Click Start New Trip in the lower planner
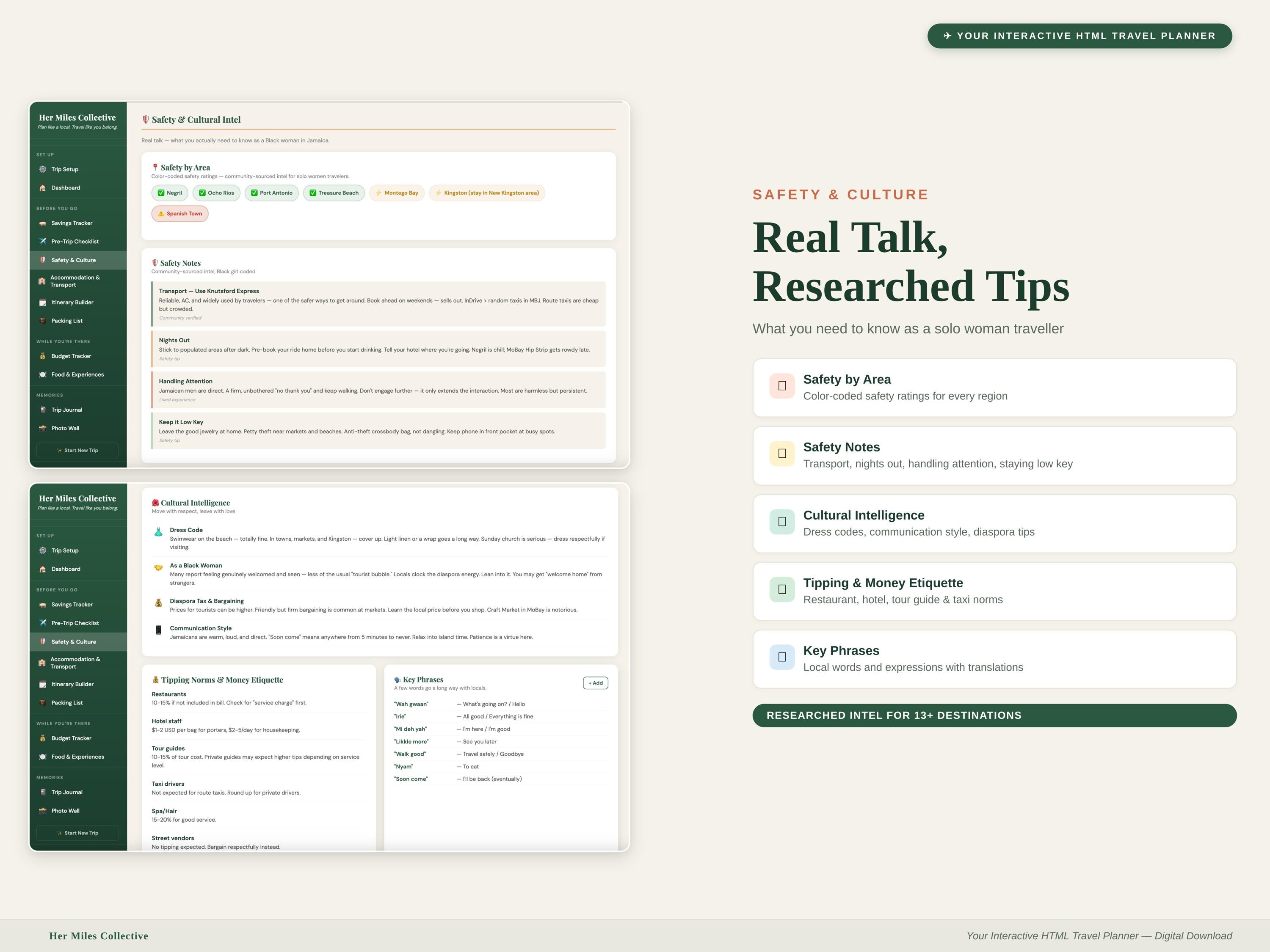 click(77, 833)
